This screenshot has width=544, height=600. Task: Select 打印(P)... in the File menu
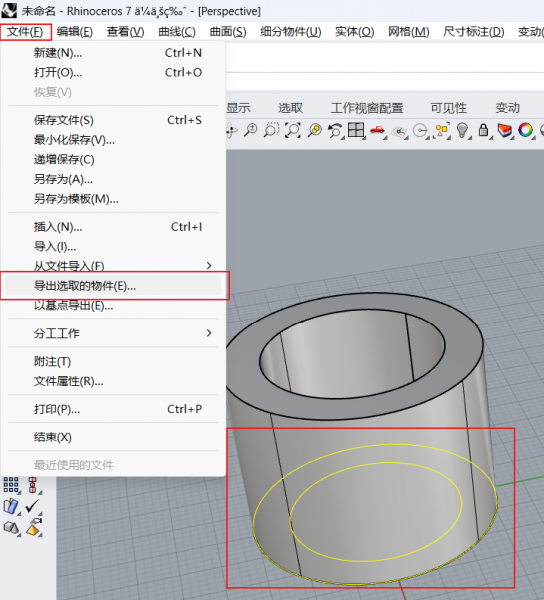[114, 409]
